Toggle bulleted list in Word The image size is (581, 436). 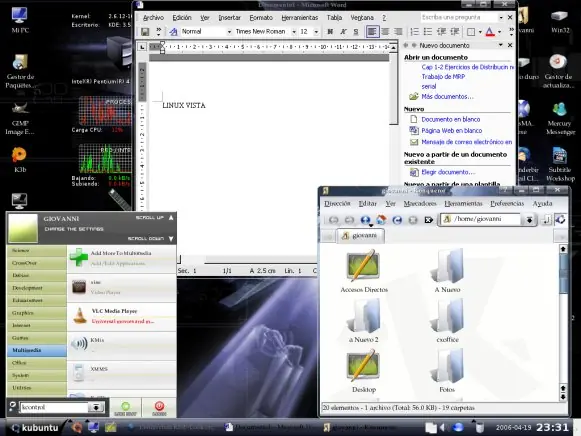(428, 32)
